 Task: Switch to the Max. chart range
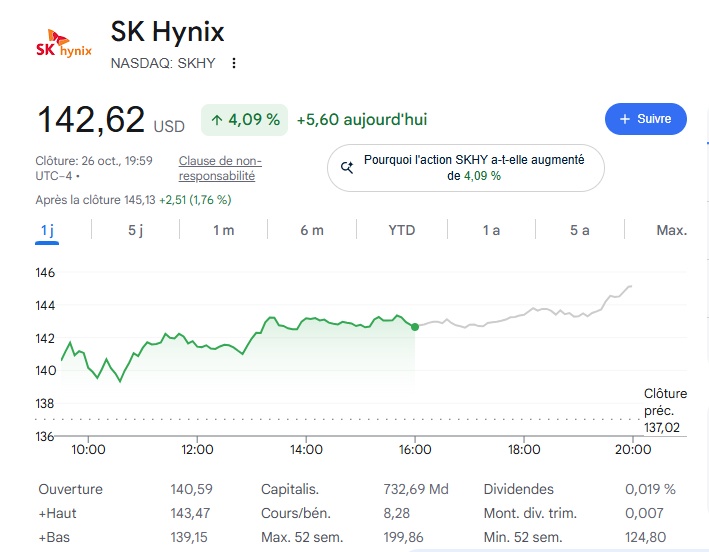click(x=671, y=231)
